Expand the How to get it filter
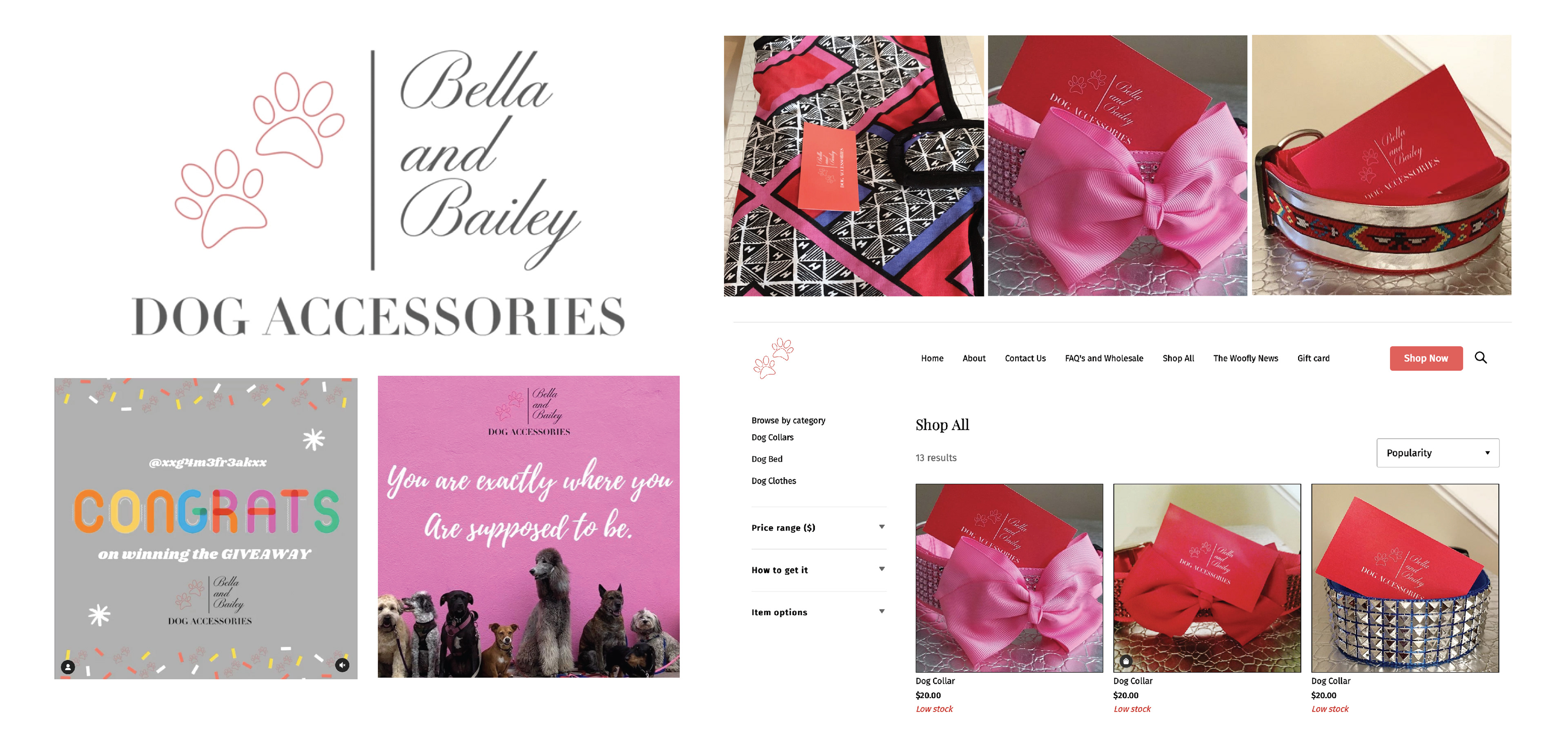The height and width of the screenshot is (750, 1568). 818,570
